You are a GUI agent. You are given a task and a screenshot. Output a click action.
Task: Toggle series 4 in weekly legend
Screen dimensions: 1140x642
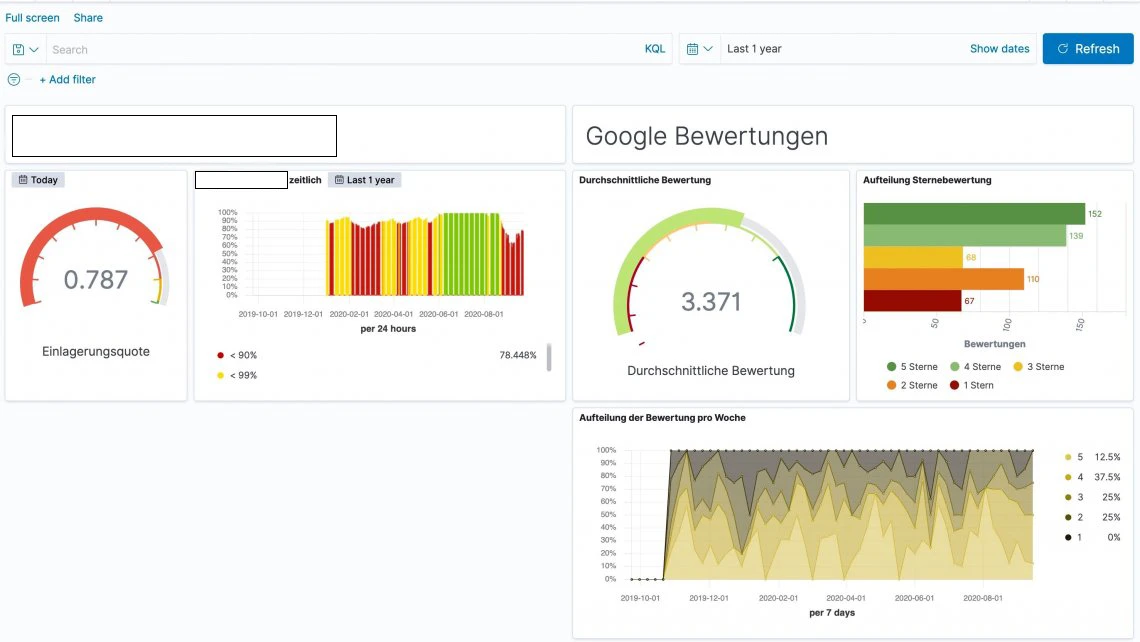pyautogui.click(x=1074, y=477)
